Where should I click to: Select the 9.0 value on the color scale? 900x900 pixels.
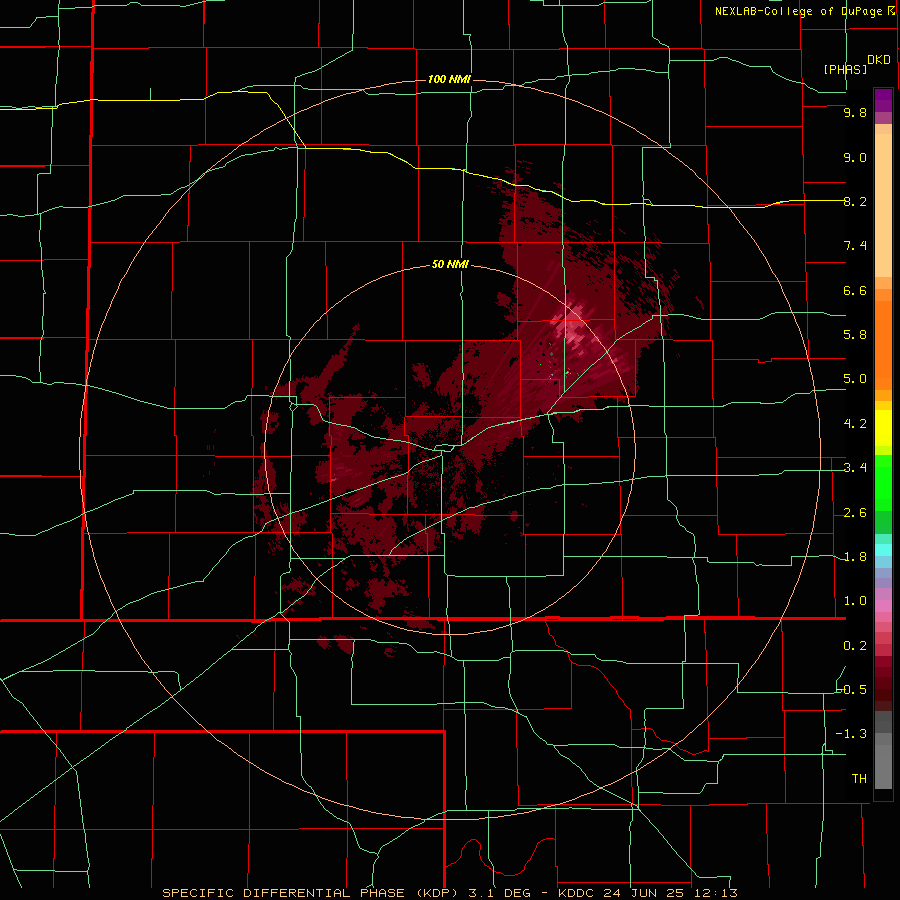click(x=855, y=158)
